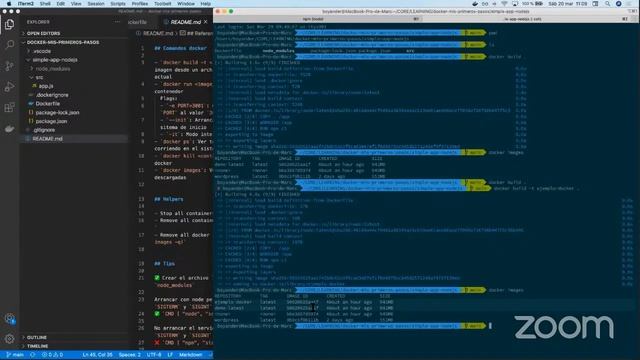
Task: Collapse the DOCKER-MIS-PRIMEROS-PASOS root folder
Action: 62,42
